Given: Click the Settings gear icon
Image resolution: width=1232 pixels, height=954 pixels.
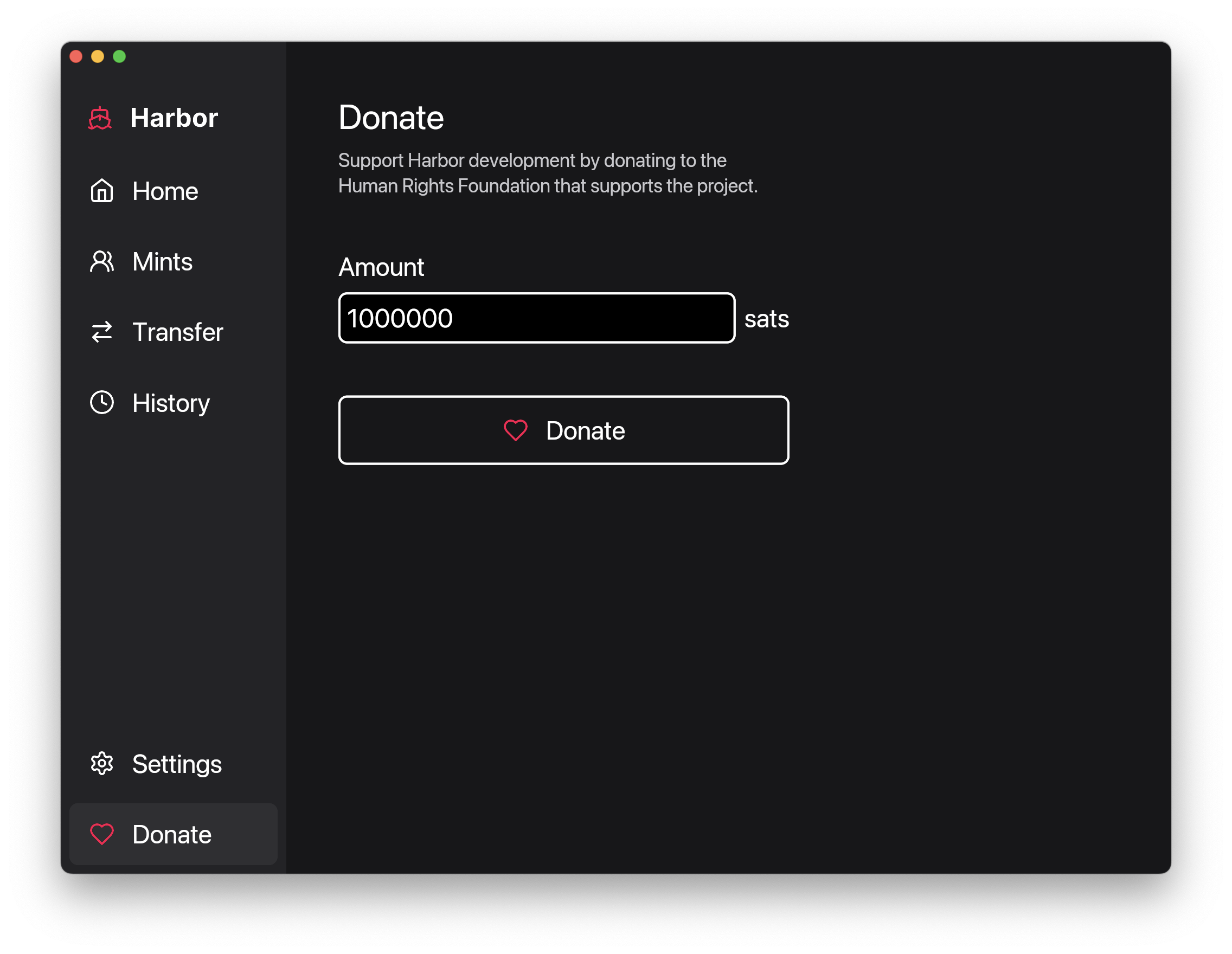Looking at the screenshot, I should click(x=102, y=763).
